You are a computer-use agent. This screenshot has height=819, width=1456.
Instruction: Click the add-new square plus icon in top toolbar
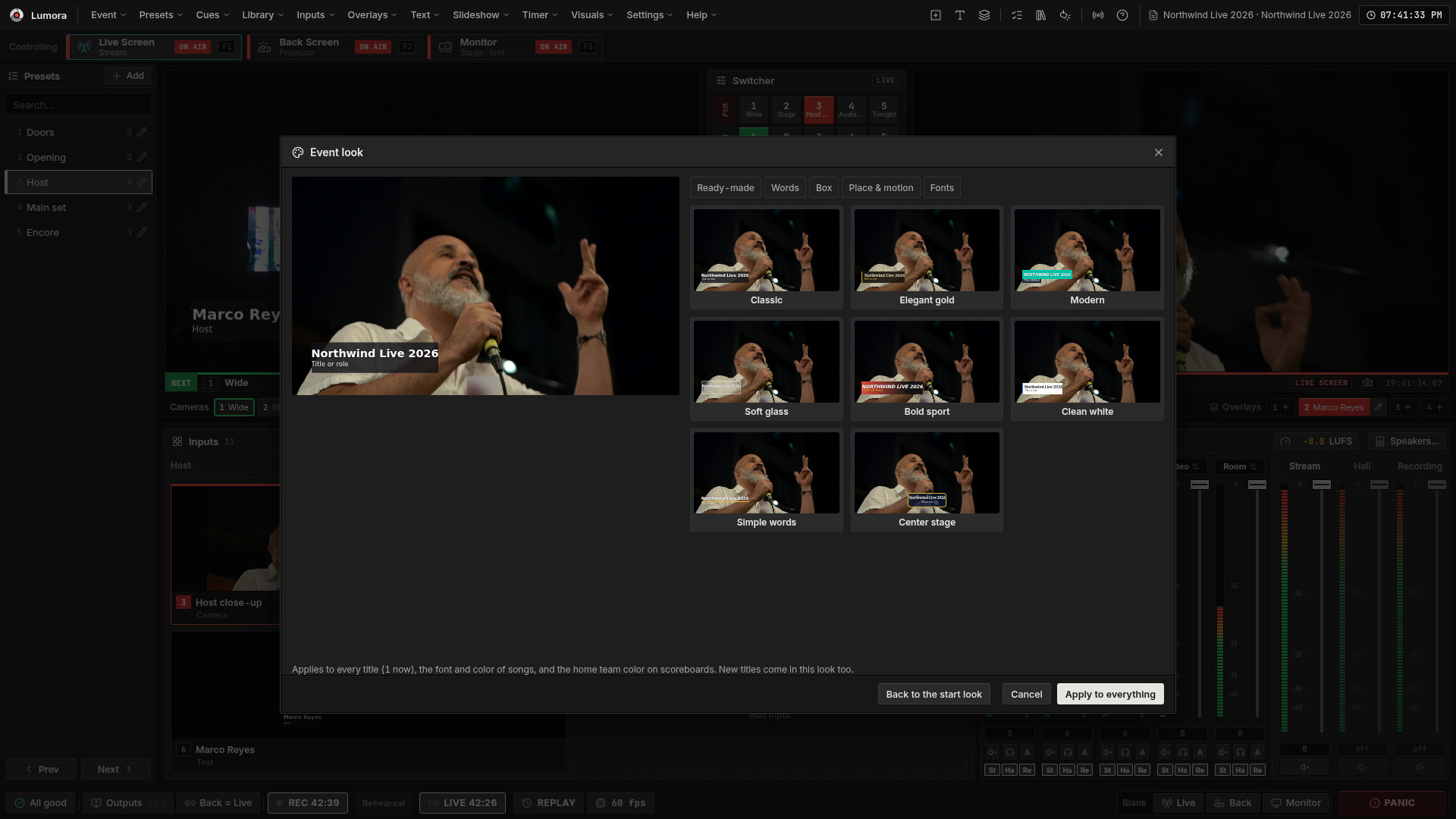[x=936, y=15]
